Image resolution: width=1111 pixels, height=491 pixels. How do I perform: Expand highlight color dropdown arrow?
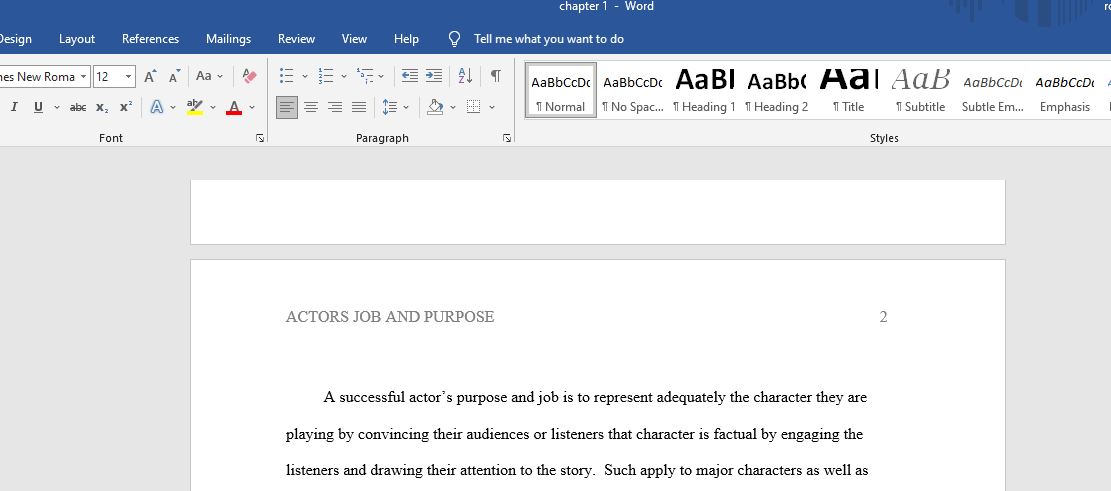pyautogui.click(x=213, y=108)
